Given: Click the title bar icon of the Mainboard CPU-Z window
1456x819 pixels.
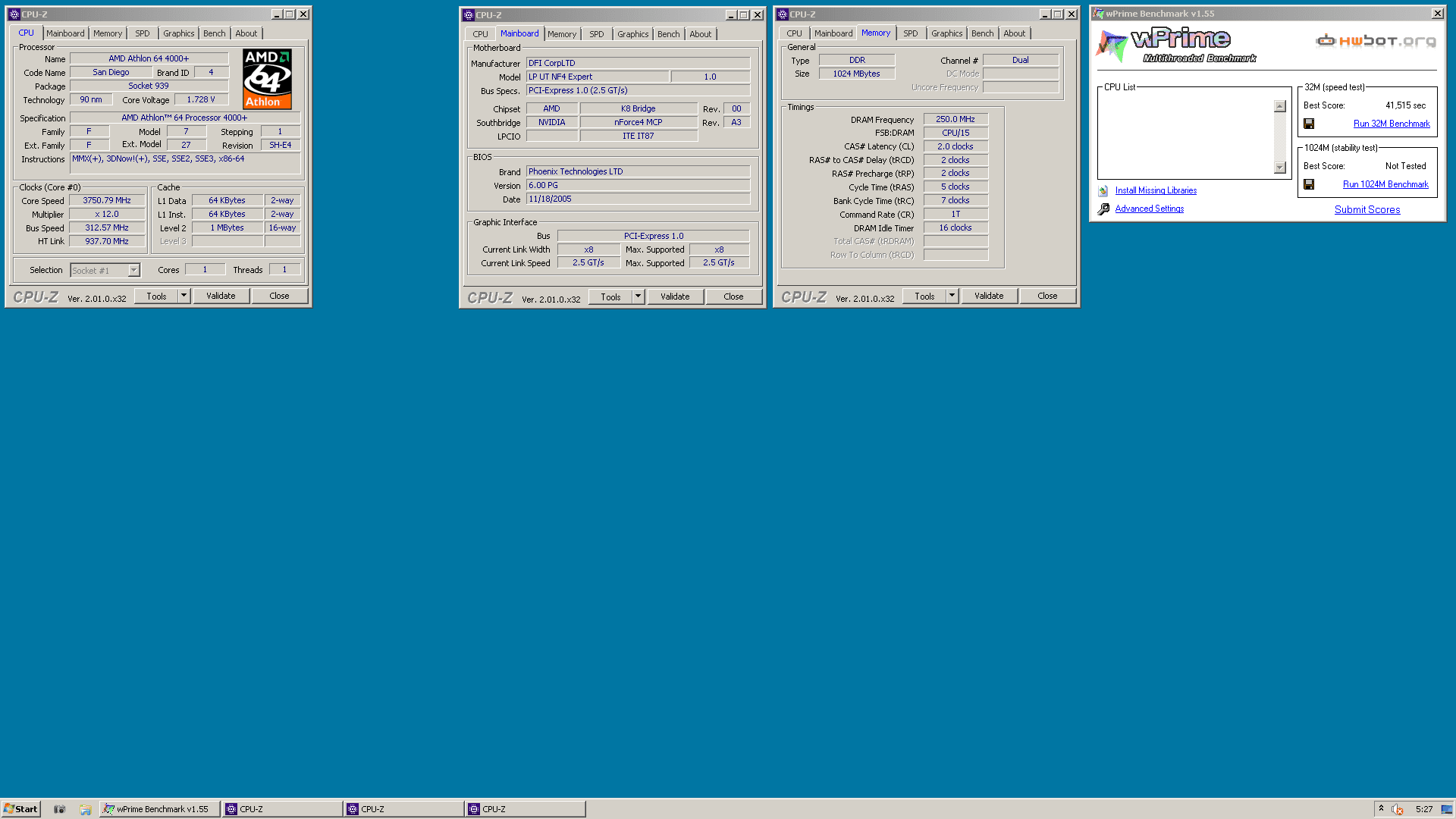Looking at the screenshot, I should pos(469,15).
